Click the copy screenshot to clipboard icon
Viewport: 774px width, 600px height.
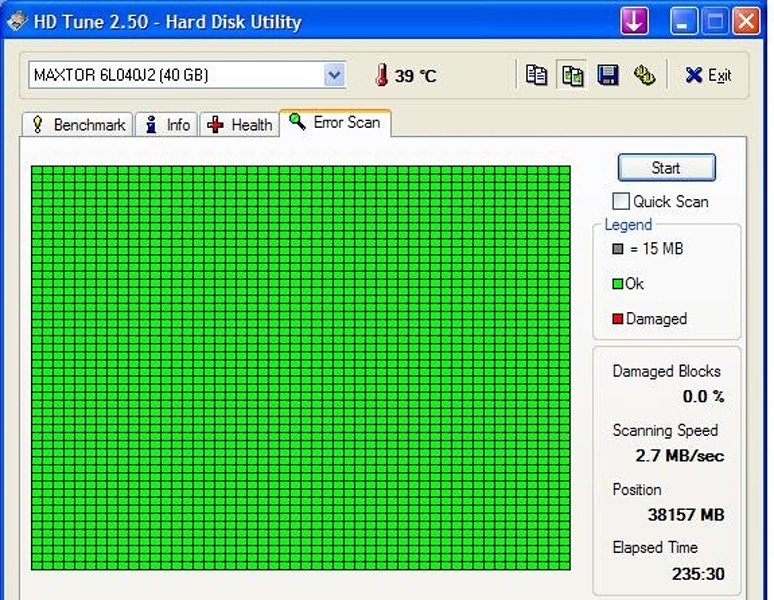click(x=572, y=75)
